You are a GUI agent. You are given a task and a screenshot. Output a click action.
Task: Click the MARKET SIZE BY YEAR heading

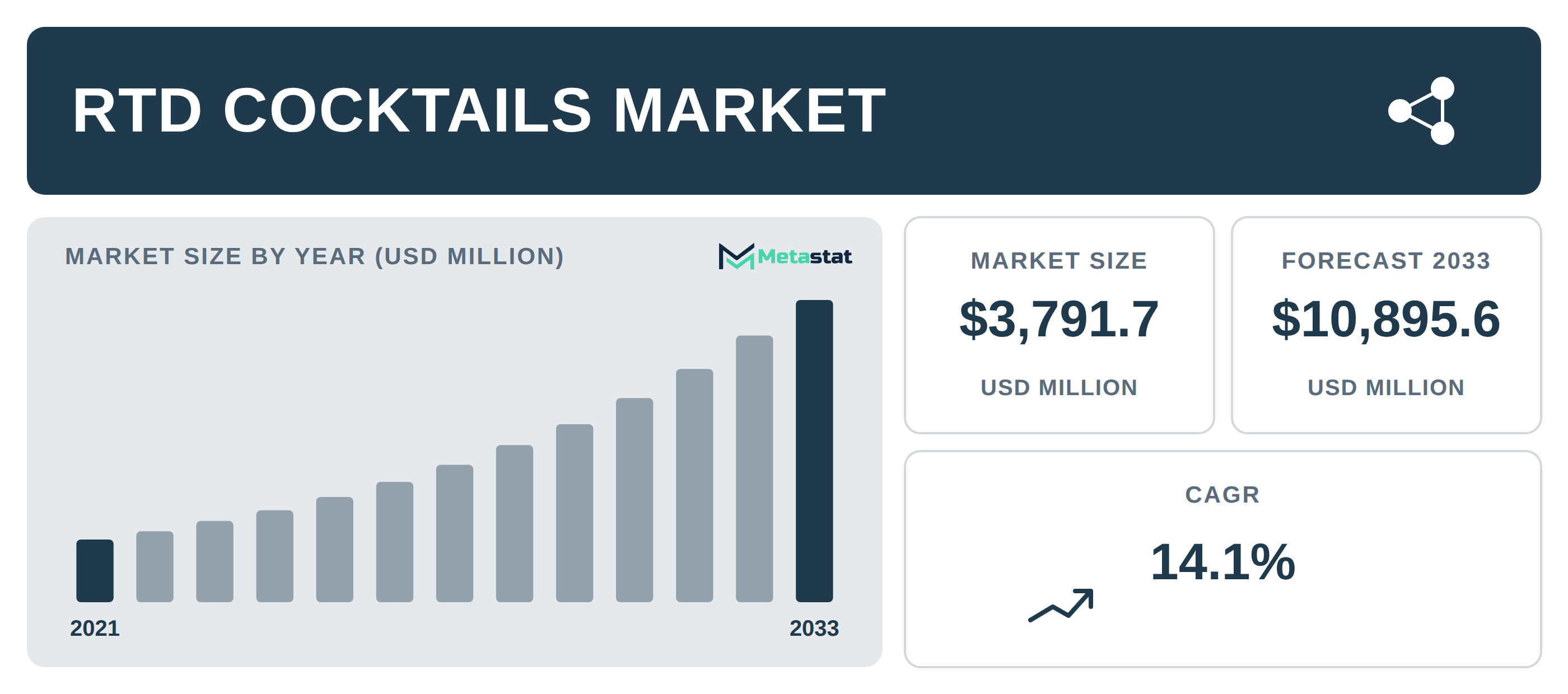point(314,256)
